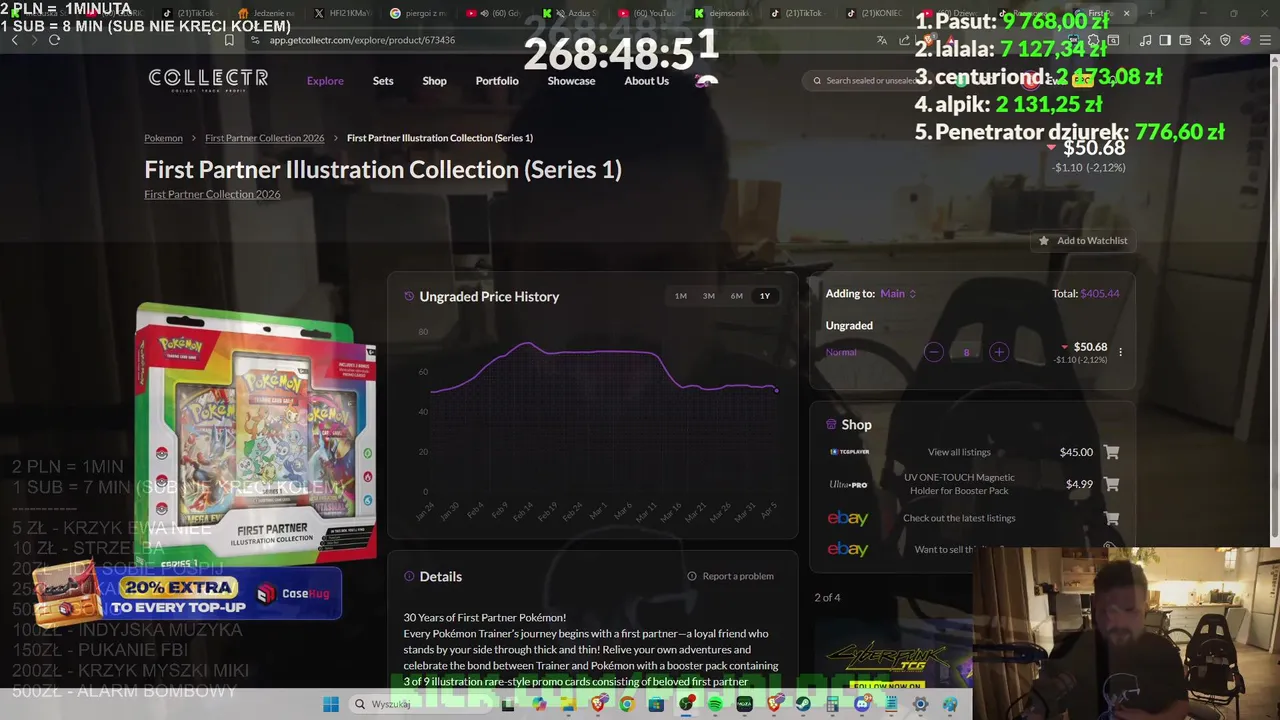Open UV ONE-TOUCH Magnetic Holder listing
The image size is (1280, 720).
pyautogui.click(x=959, y=484)
